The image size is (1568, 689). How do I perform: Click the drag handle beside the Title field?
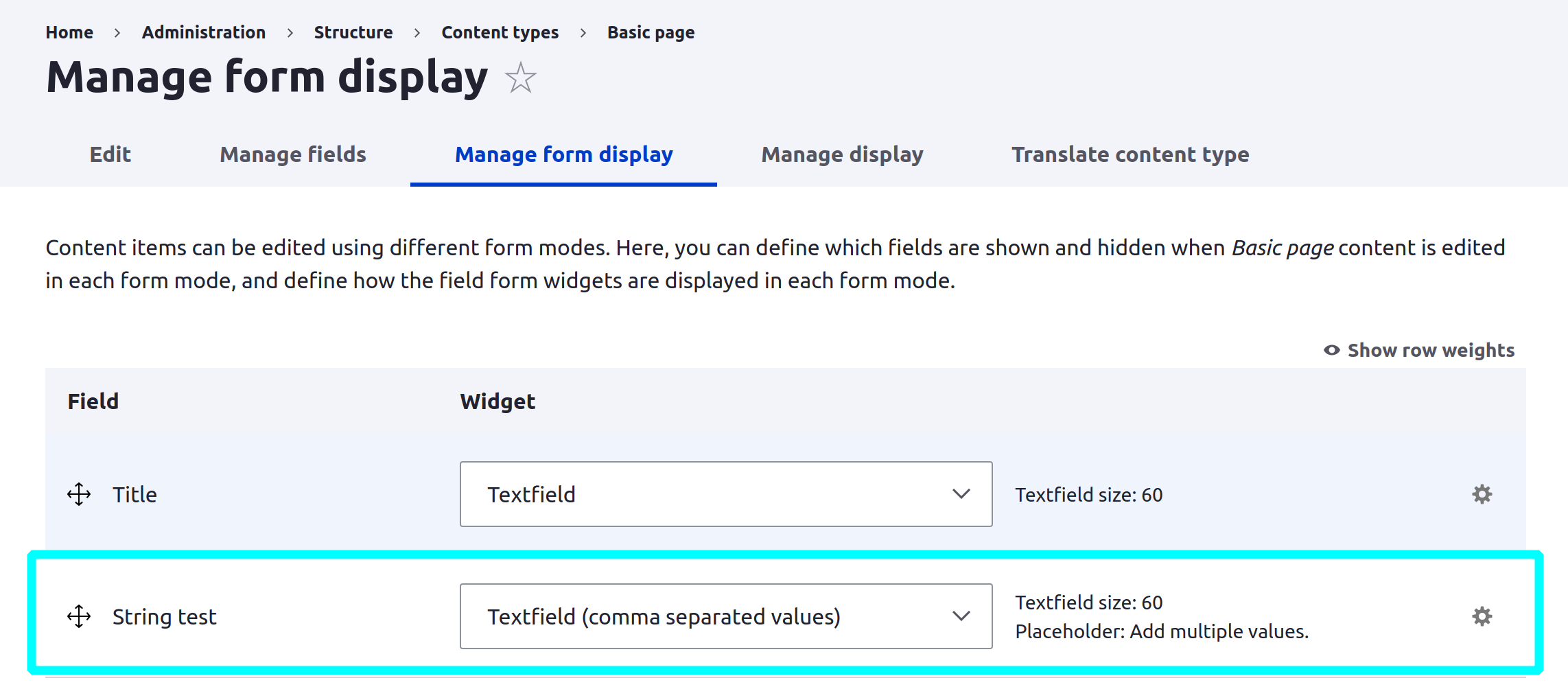79,494
